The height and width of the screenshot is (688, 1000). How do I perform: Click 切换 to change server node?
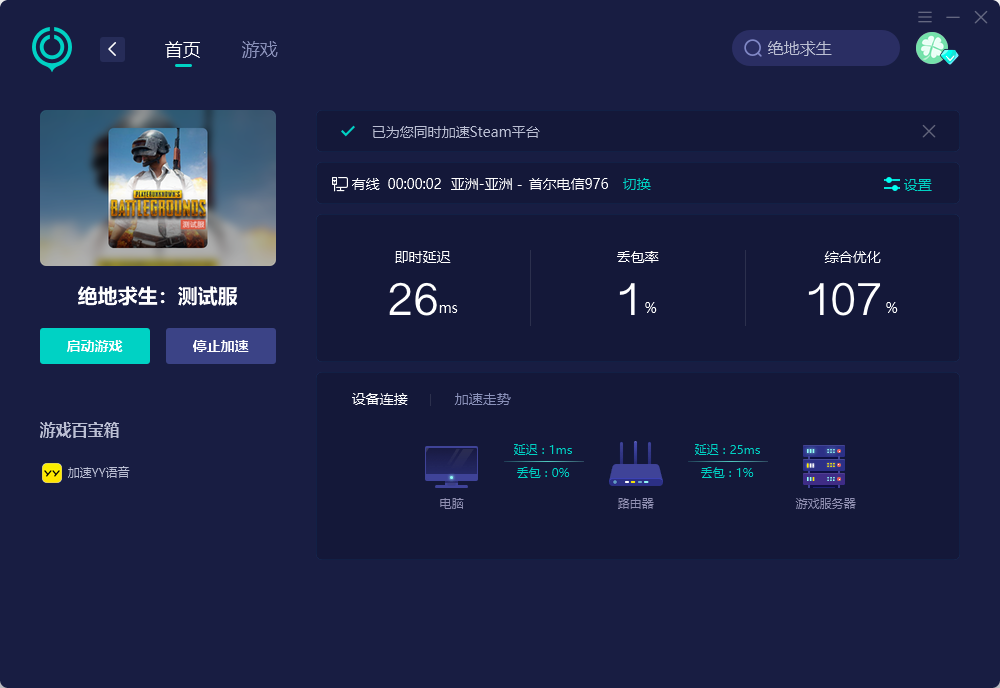click(x=636, y=184)
